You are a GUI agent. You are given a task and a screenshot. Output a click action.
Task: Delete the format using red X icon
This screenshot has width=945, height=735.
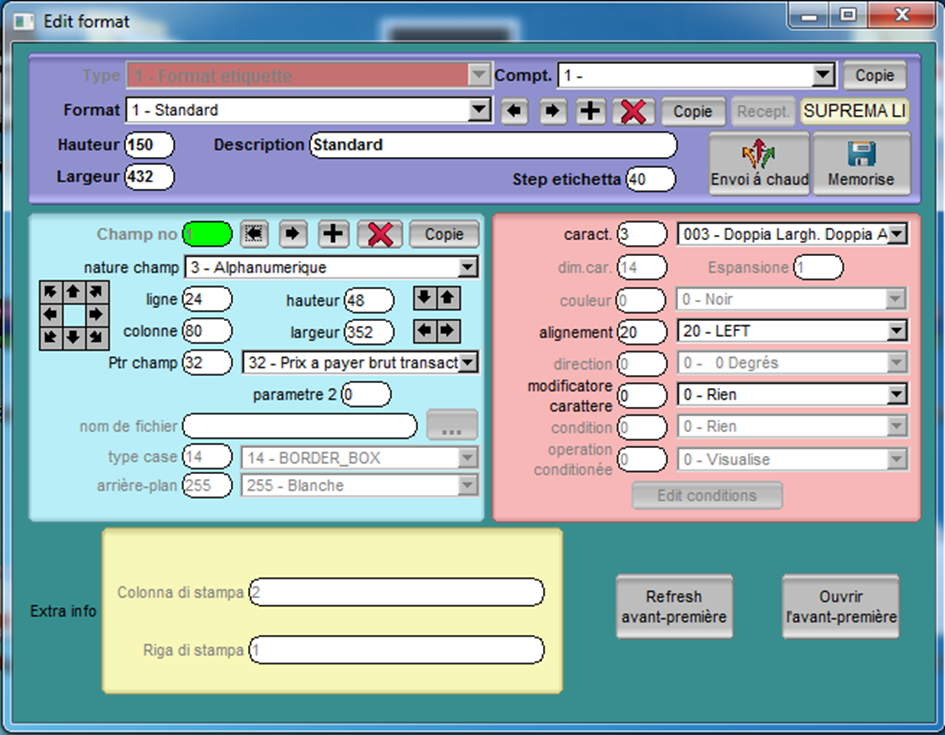coord(632,111)
